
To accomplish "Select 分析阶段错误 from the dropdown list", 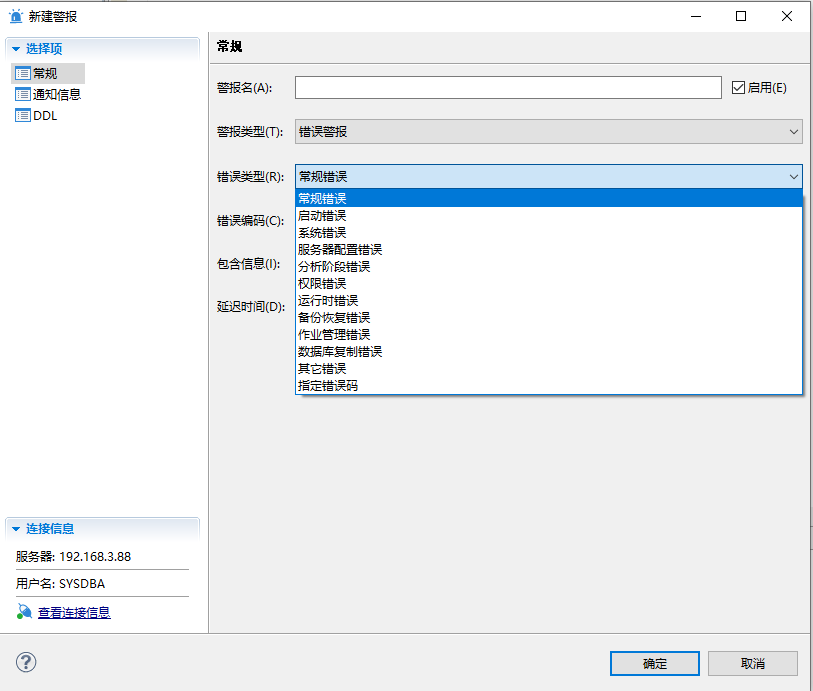I will 549,266.
